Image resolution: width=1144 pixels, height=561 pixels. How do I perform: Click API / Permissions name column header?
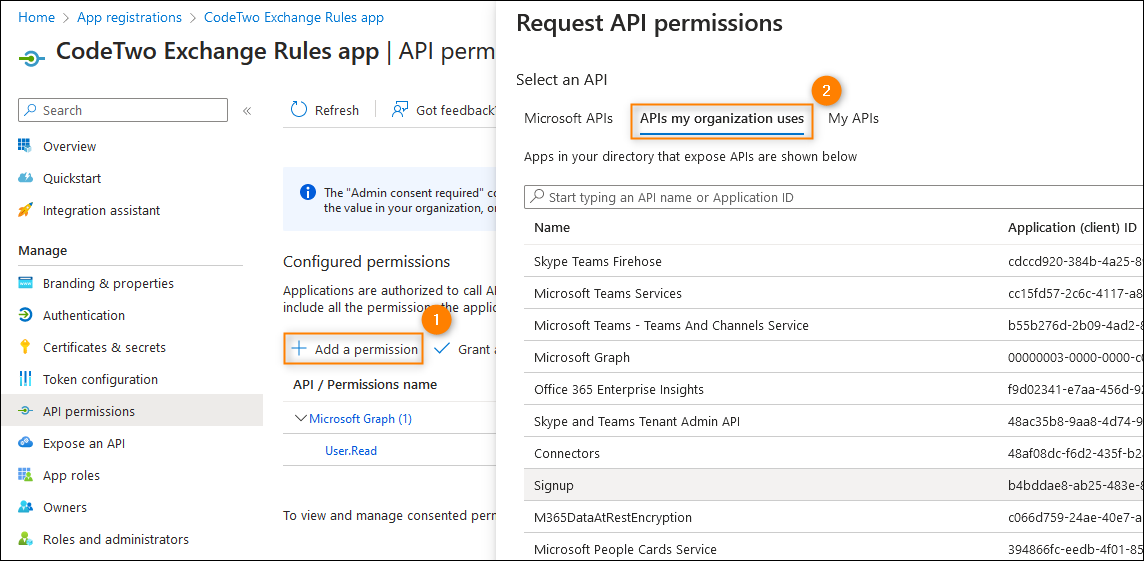click(365, 384)
